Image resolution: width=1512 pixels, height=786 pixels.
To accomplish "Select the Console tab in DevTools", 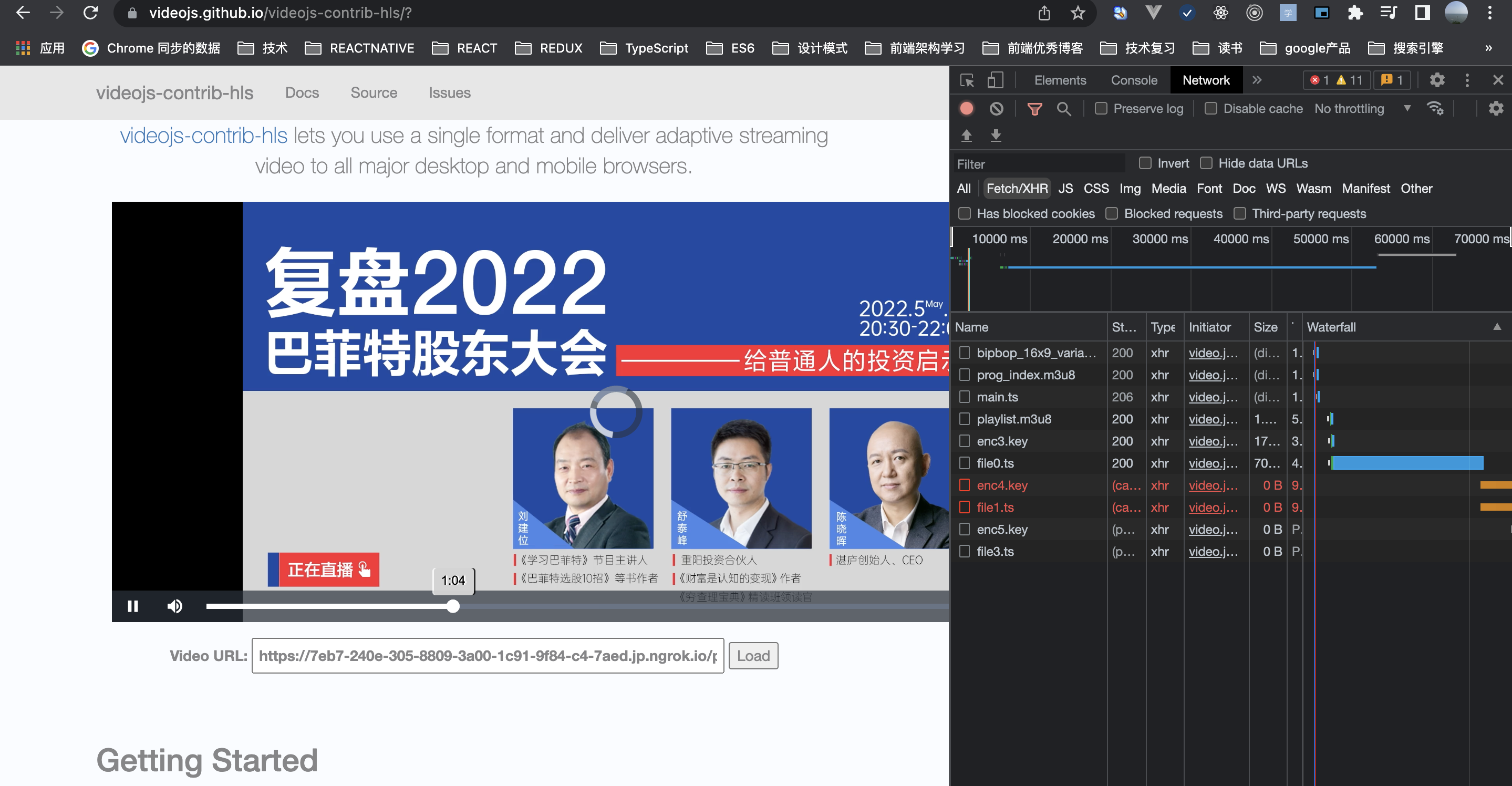I will pos(1134,81).
